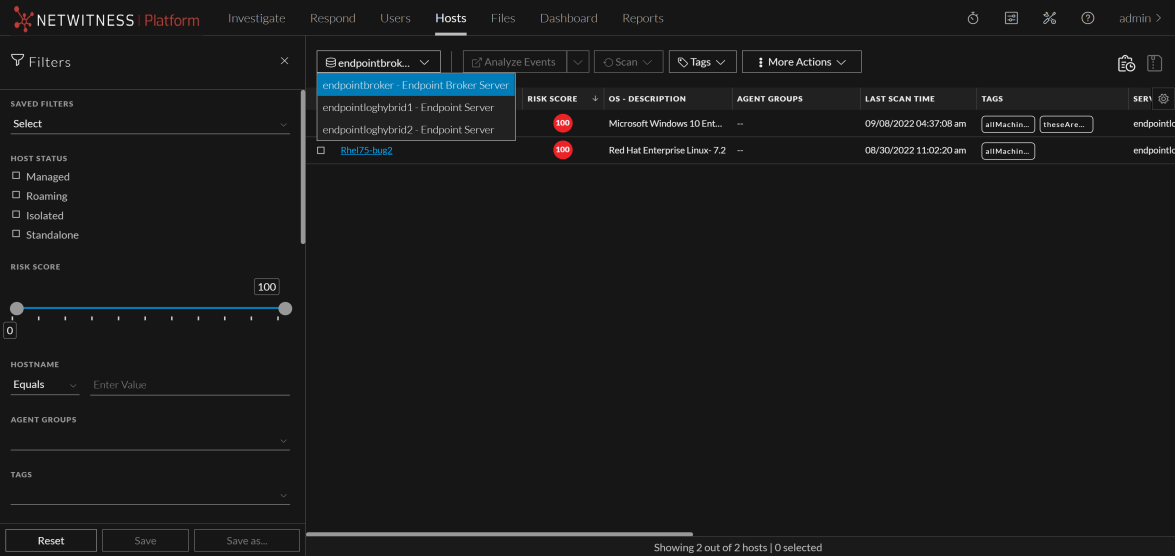Switch to the Users tab
This screenshot has height=556, width=1175.
pos(395,18)
